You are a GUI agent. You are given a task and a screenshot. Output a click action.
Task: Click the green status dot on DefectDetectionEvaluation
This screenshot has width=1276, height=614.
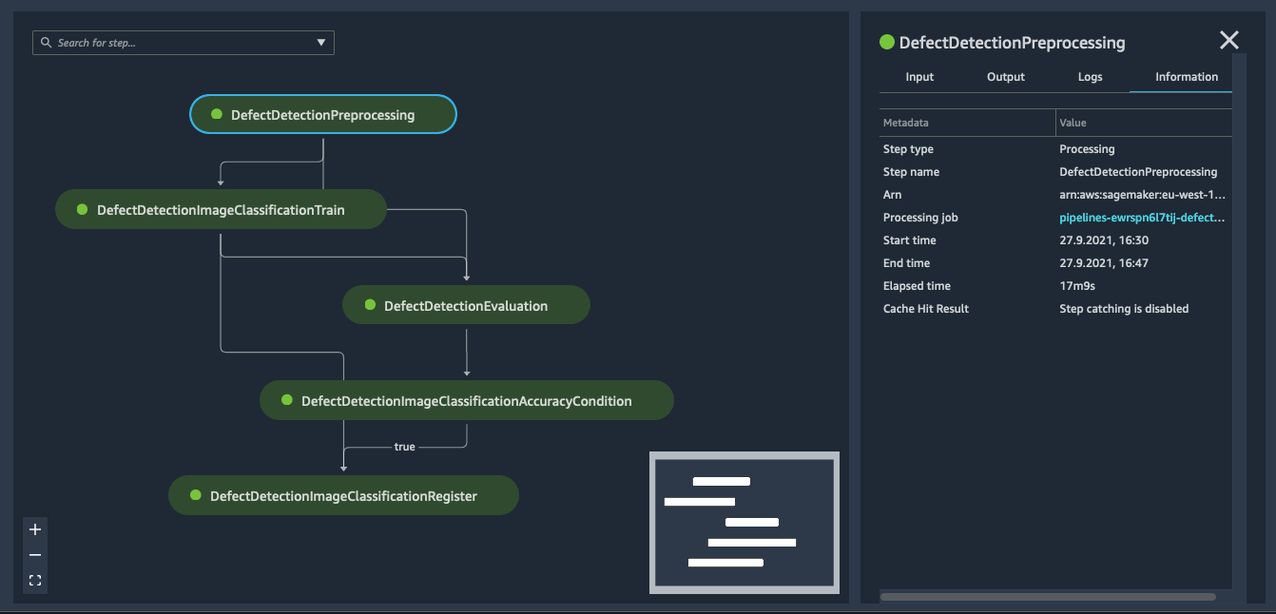coord(370,305)
